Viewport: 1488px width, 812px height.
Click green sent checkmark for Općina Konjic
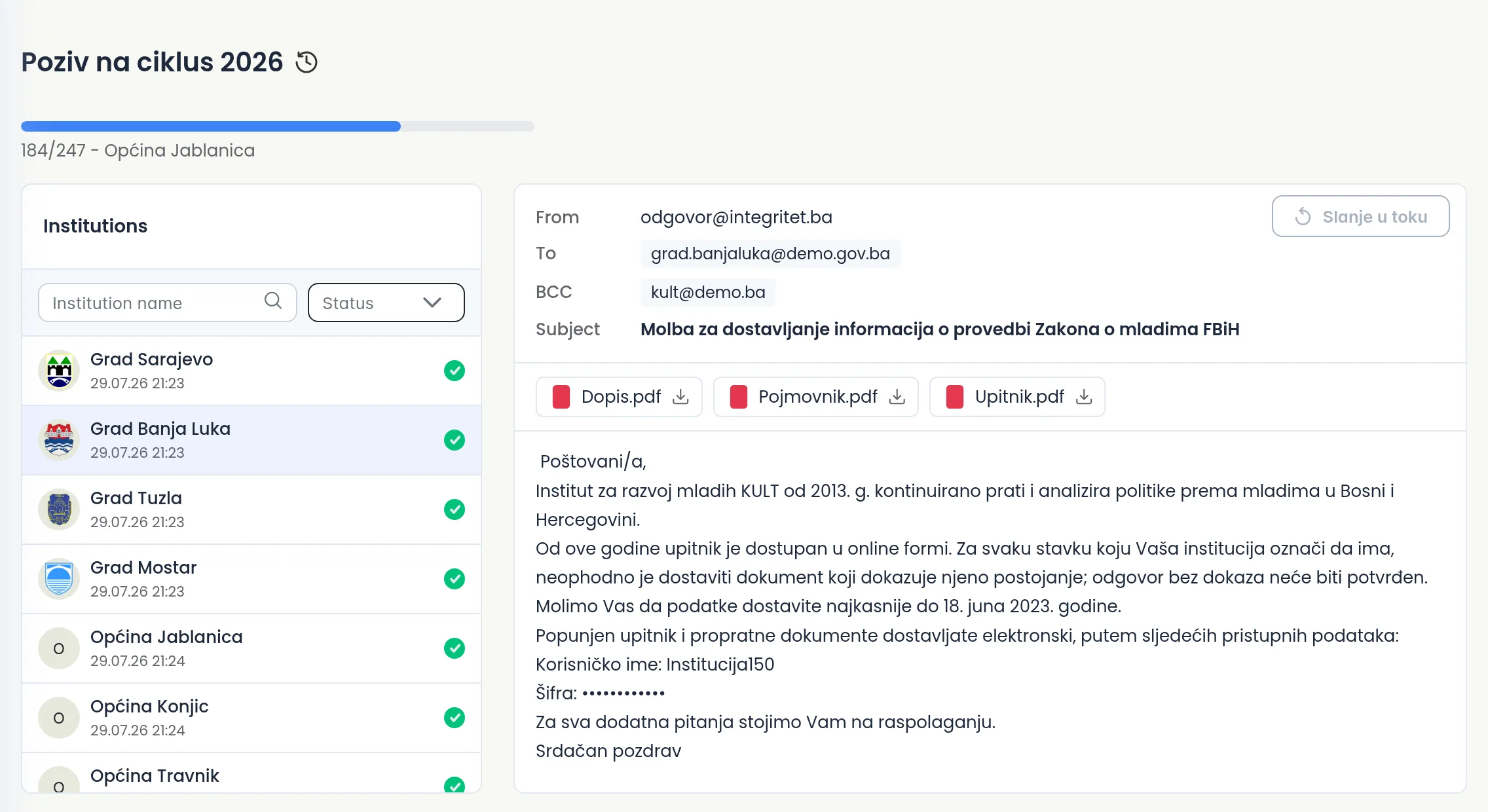455,718
